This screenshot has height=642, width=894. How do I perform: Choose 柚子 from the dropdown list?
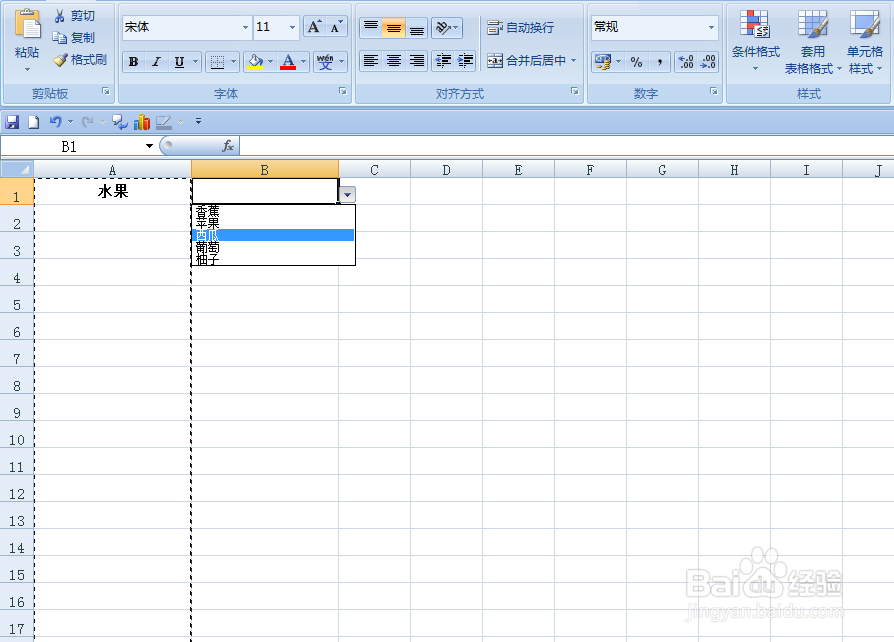click(273, 259)
